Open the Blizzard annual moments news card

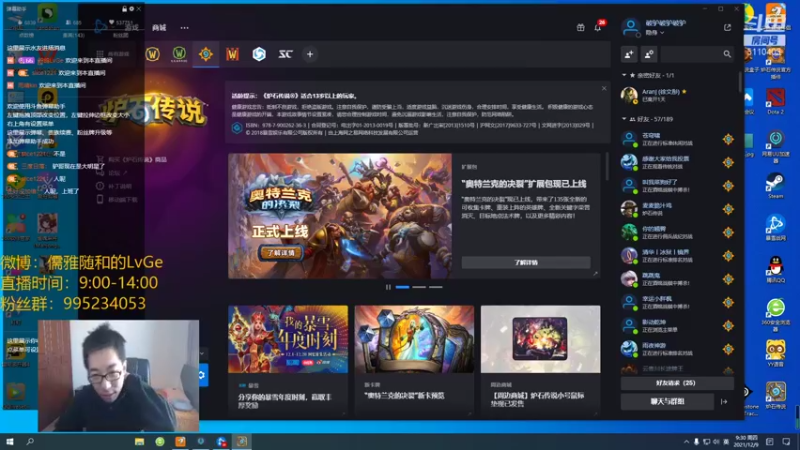[x=288, y=360]
